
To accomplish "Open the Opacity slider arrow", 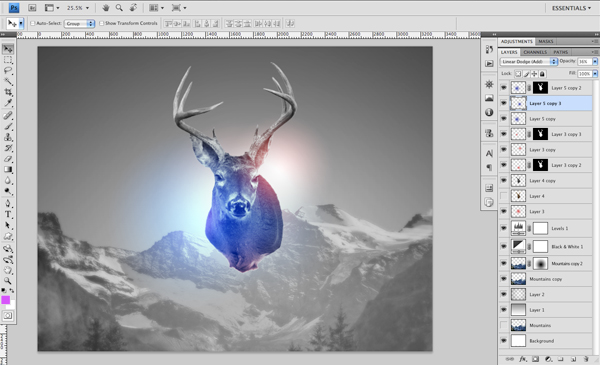I will coord(595,62).
